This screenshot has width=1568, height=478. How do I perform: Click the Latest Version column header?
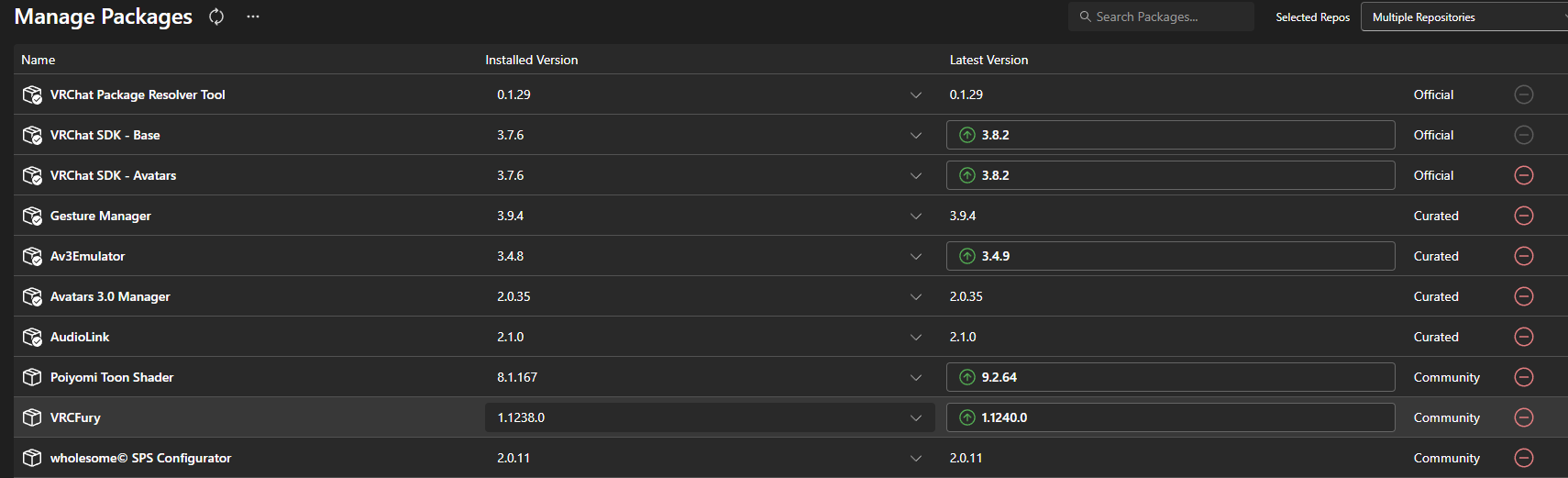pyautogui.click(x=988, y=60)
